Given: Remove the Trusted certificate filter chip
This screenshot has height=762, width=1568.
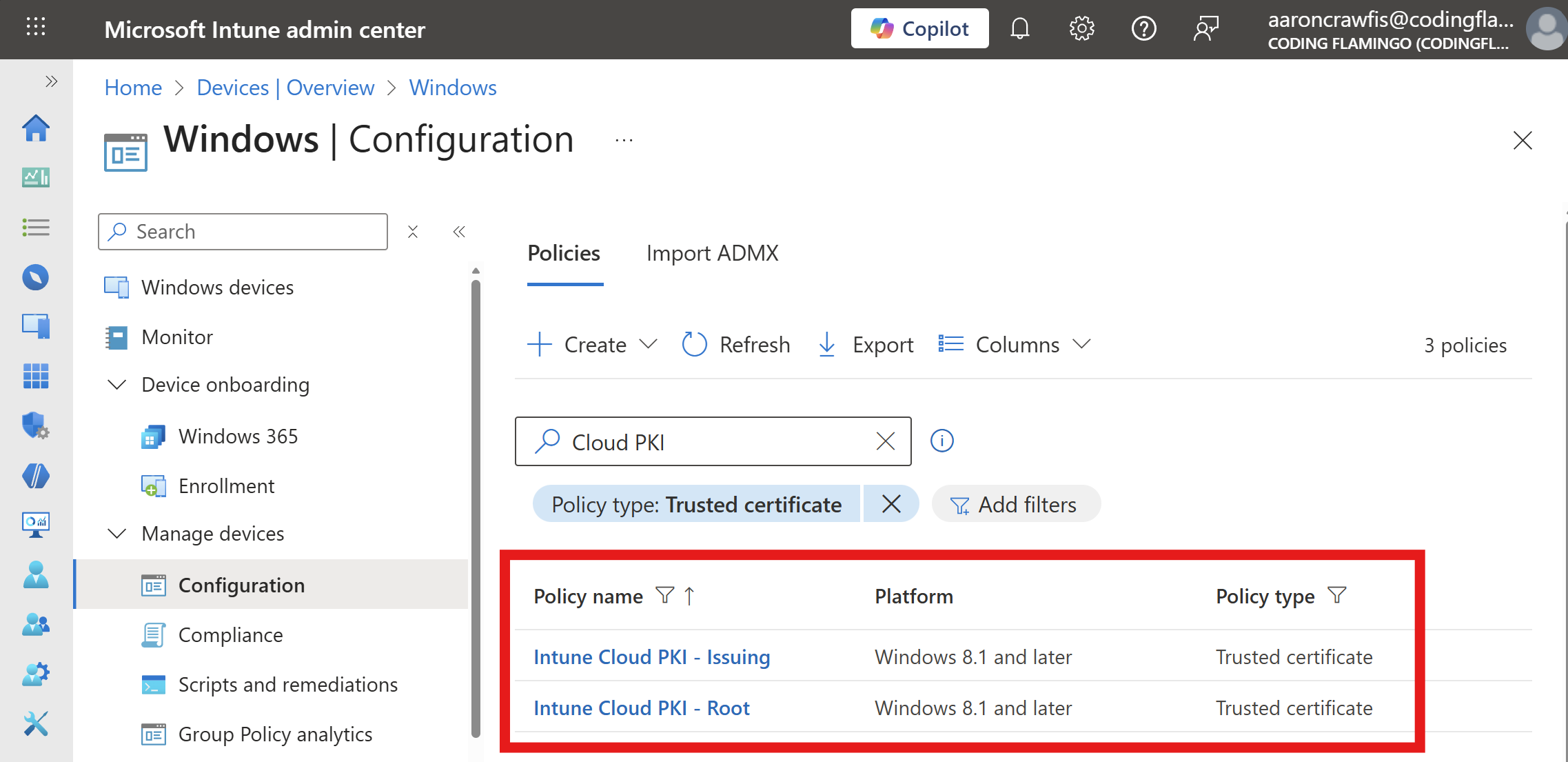Looking at the screenshot, I should pos(891,503).
